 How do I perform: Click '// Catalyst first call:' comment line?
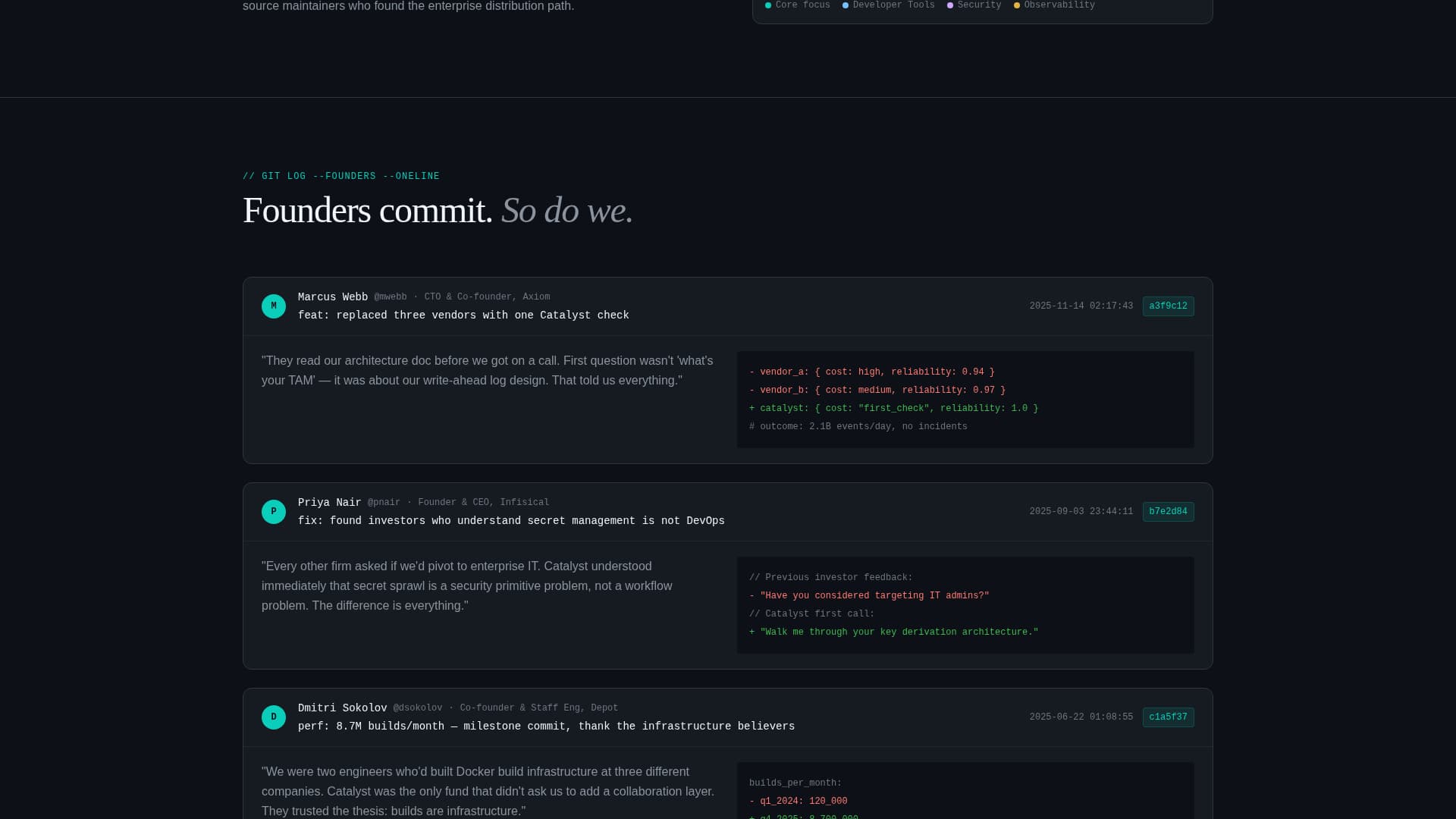pos(812,614)
